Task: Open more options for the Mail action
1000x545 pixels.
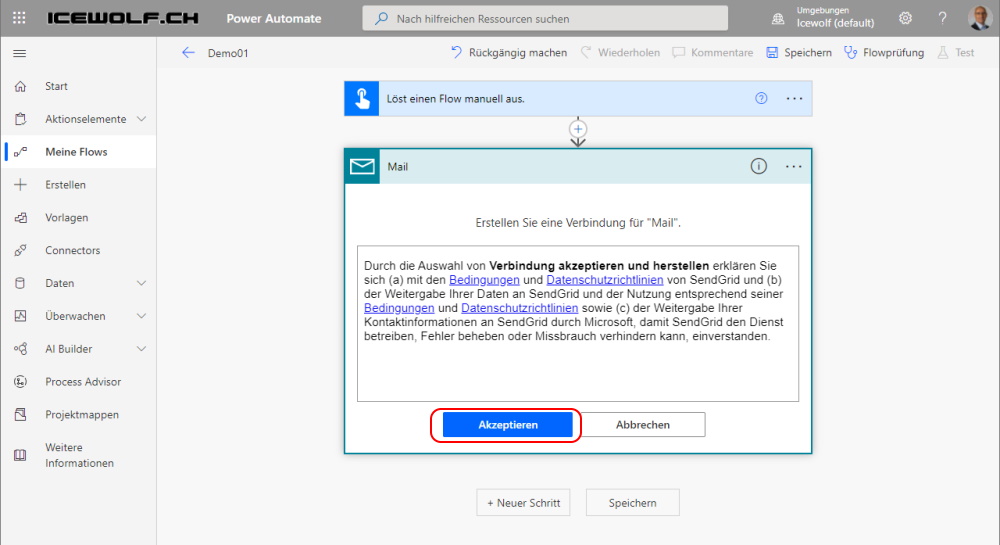Action: pyautogui.click(x=793, y=166)
